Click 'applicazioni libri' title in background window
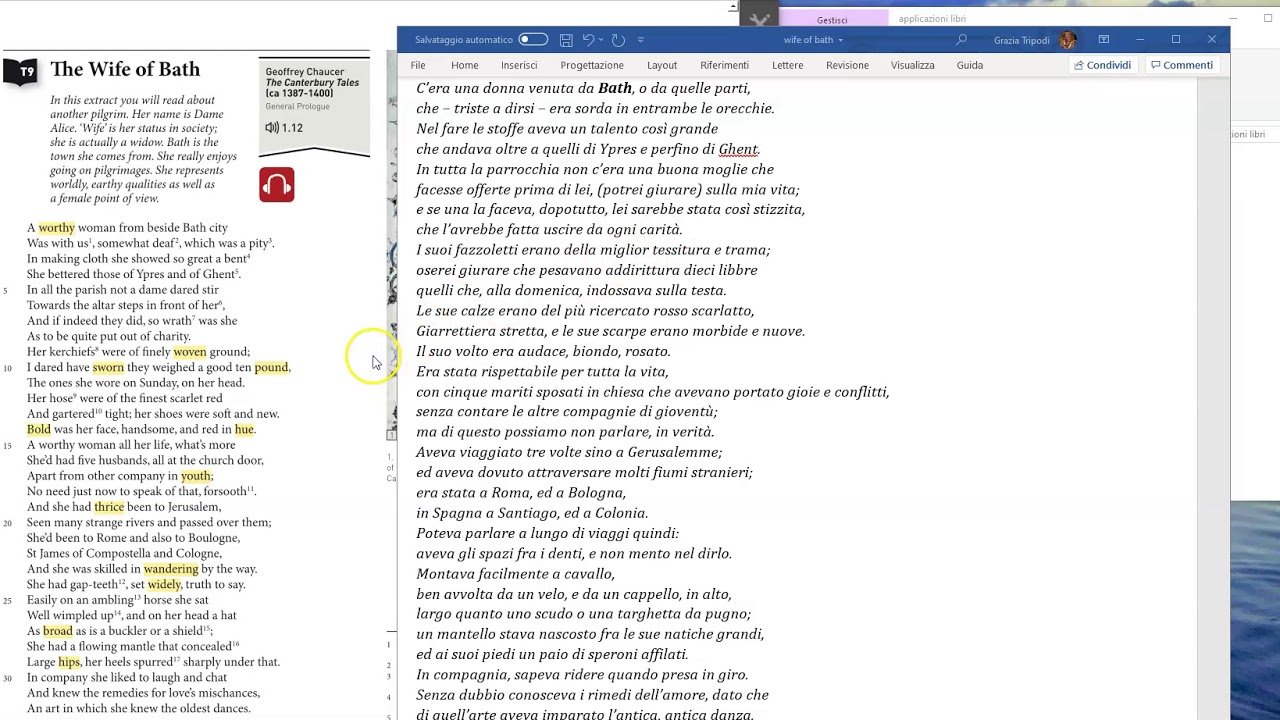 (932, 19)
